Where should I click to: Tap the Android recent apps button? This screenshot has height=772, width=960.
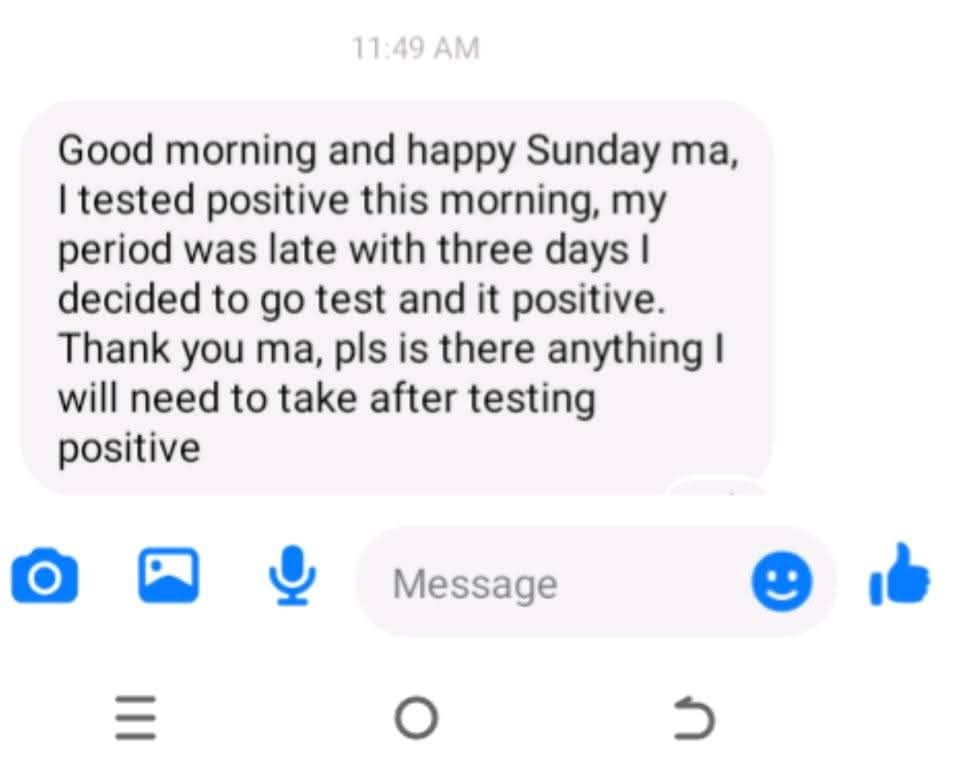pos(136,718)
